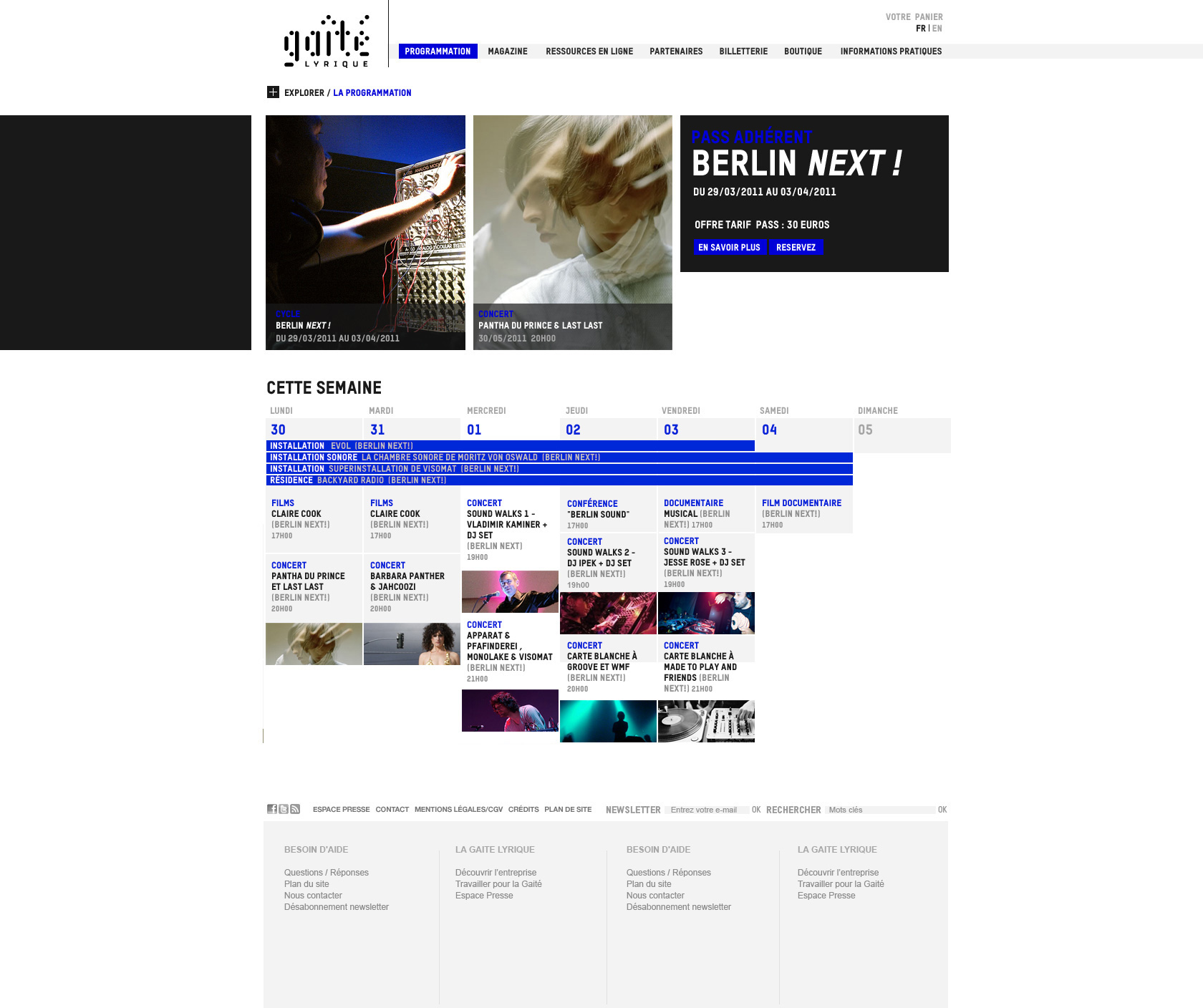1203x1008 pixels.
Task: Open Contact footer link
Action: click(392, 810)
